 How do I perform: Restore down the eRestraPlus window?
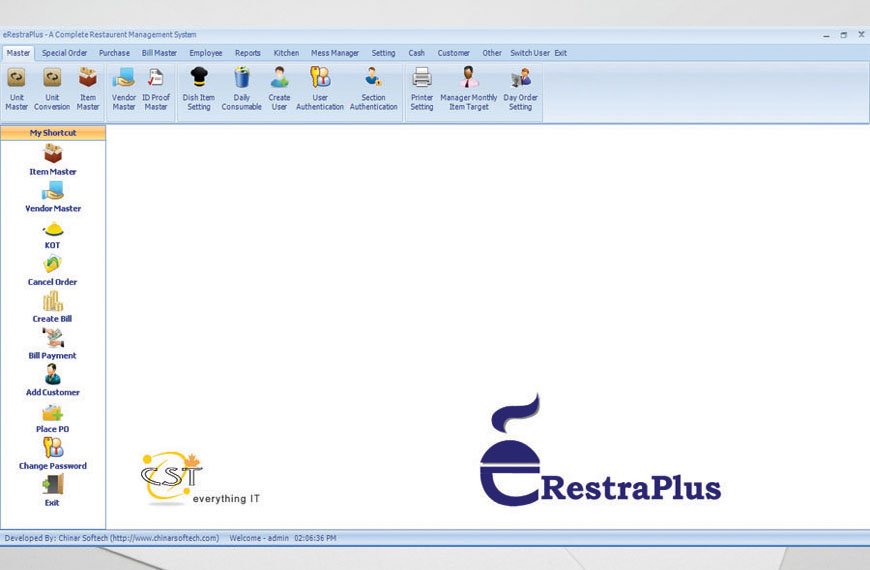844,35
